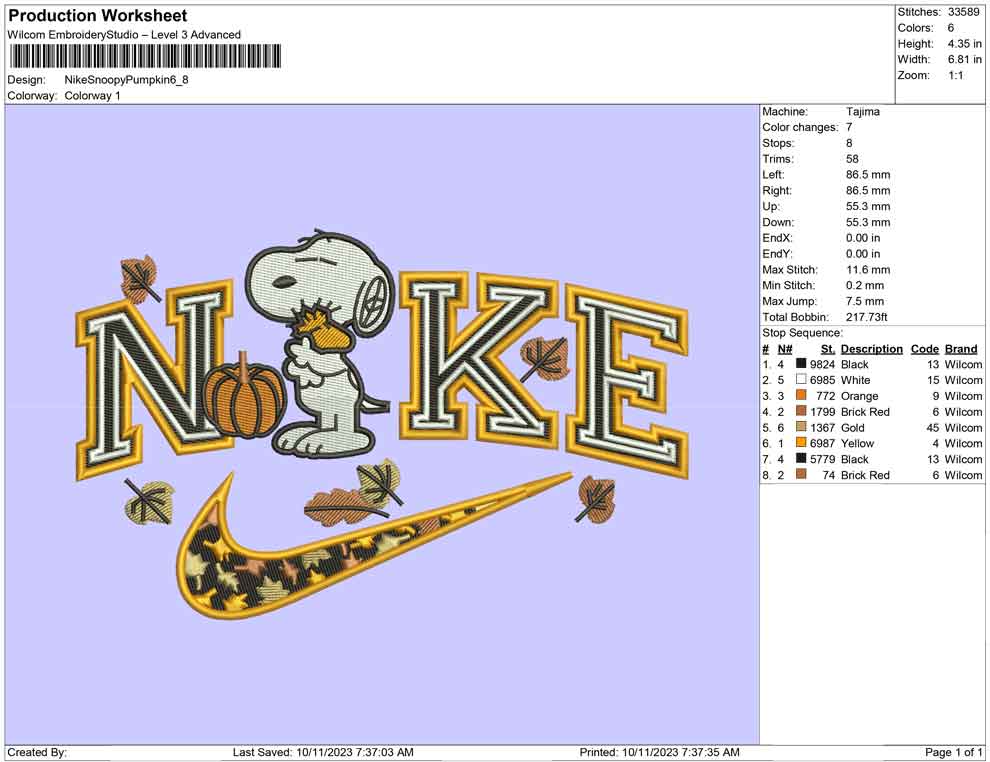Image resolution: width=990 pixels, height=762 pixels.
Task: Click the Up value 55.3 mm
Action: [x=868, y=206]
